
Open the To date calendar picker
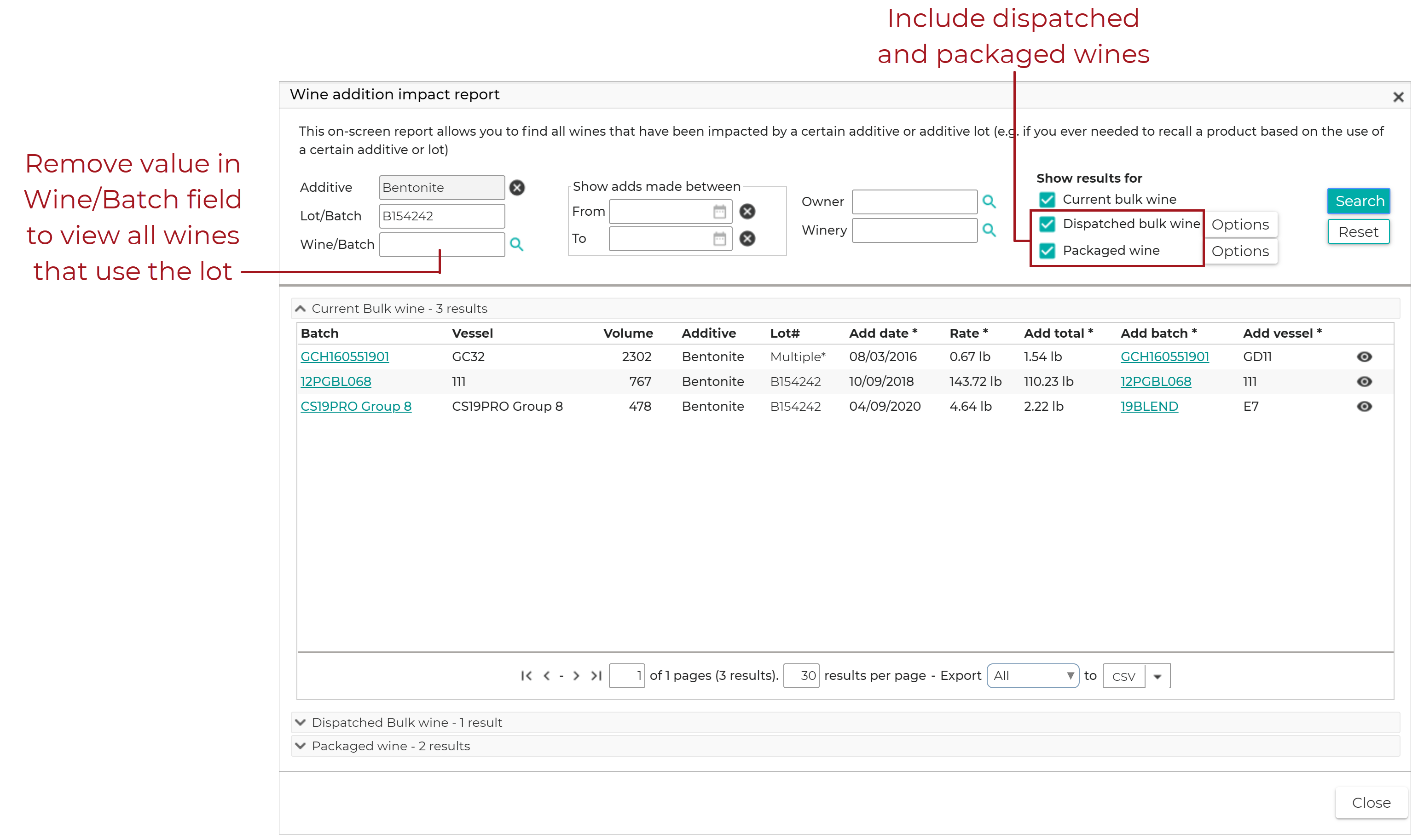point(719,239)
